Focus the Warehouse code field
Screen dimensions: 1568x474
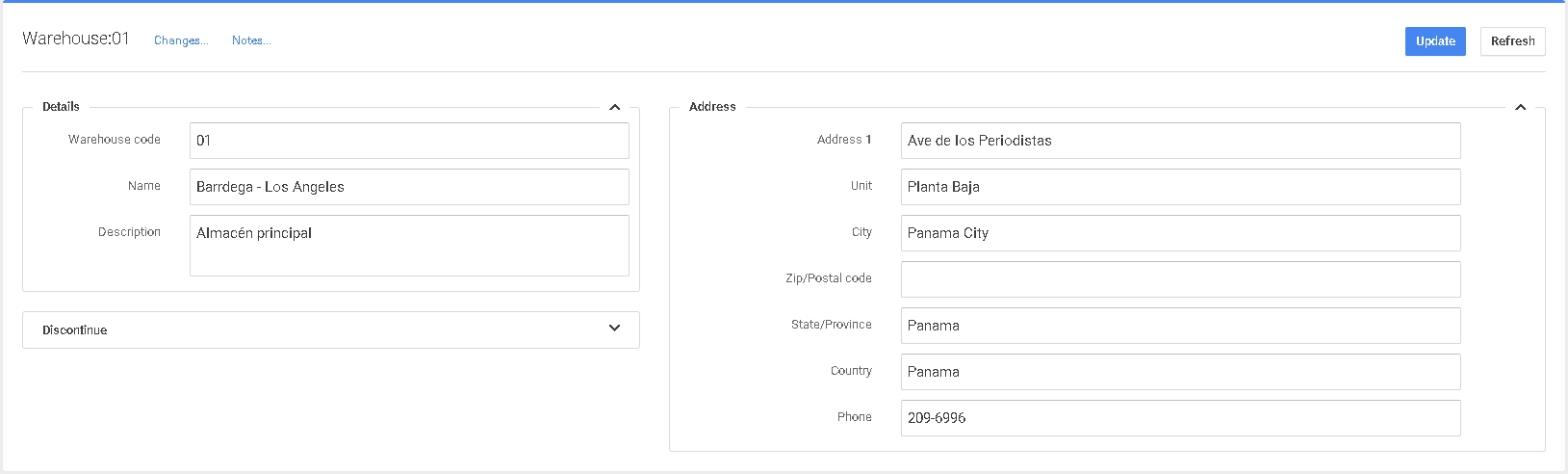[x=409, y=141]
